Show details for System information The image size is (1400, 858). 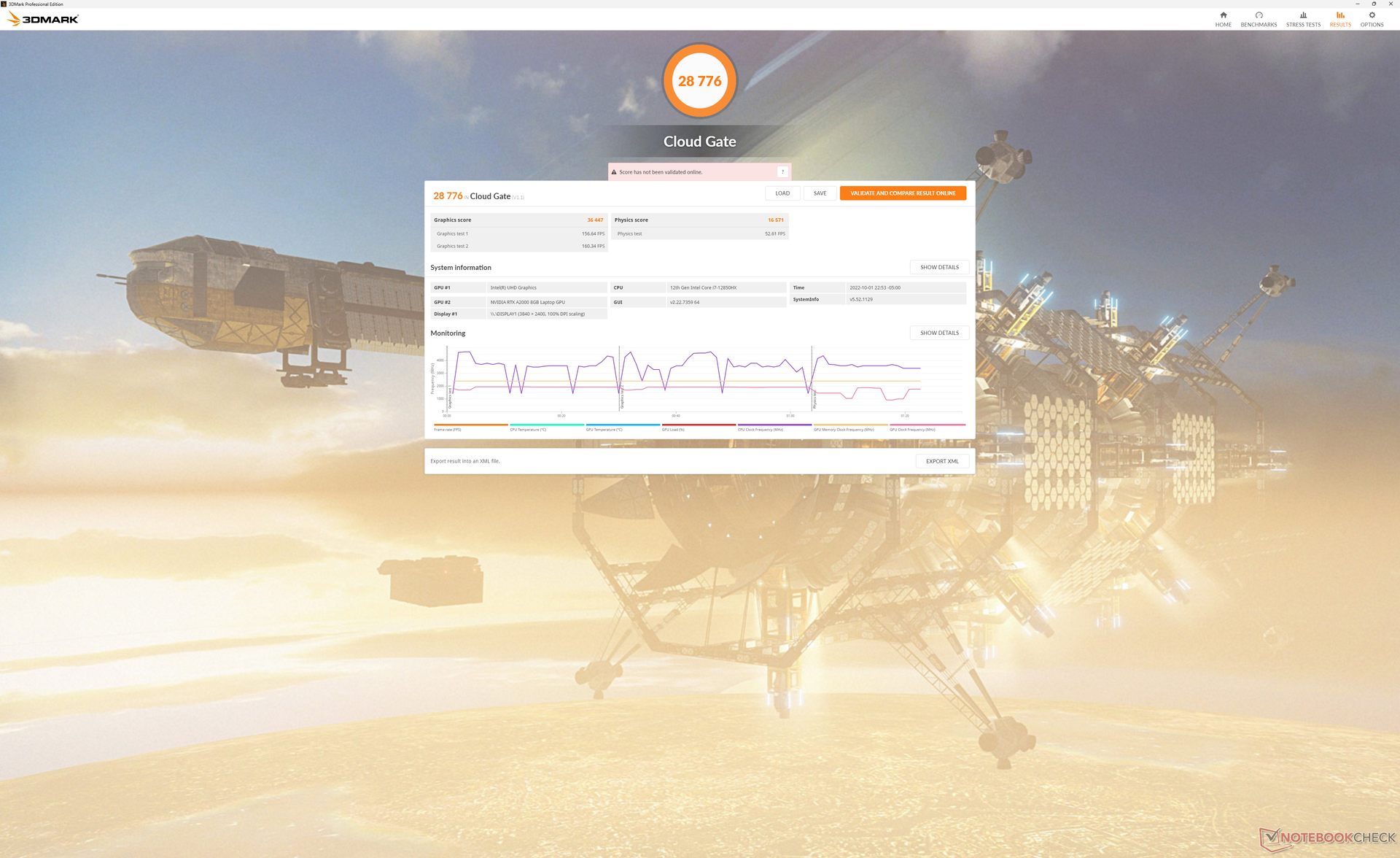click(939, 267)
